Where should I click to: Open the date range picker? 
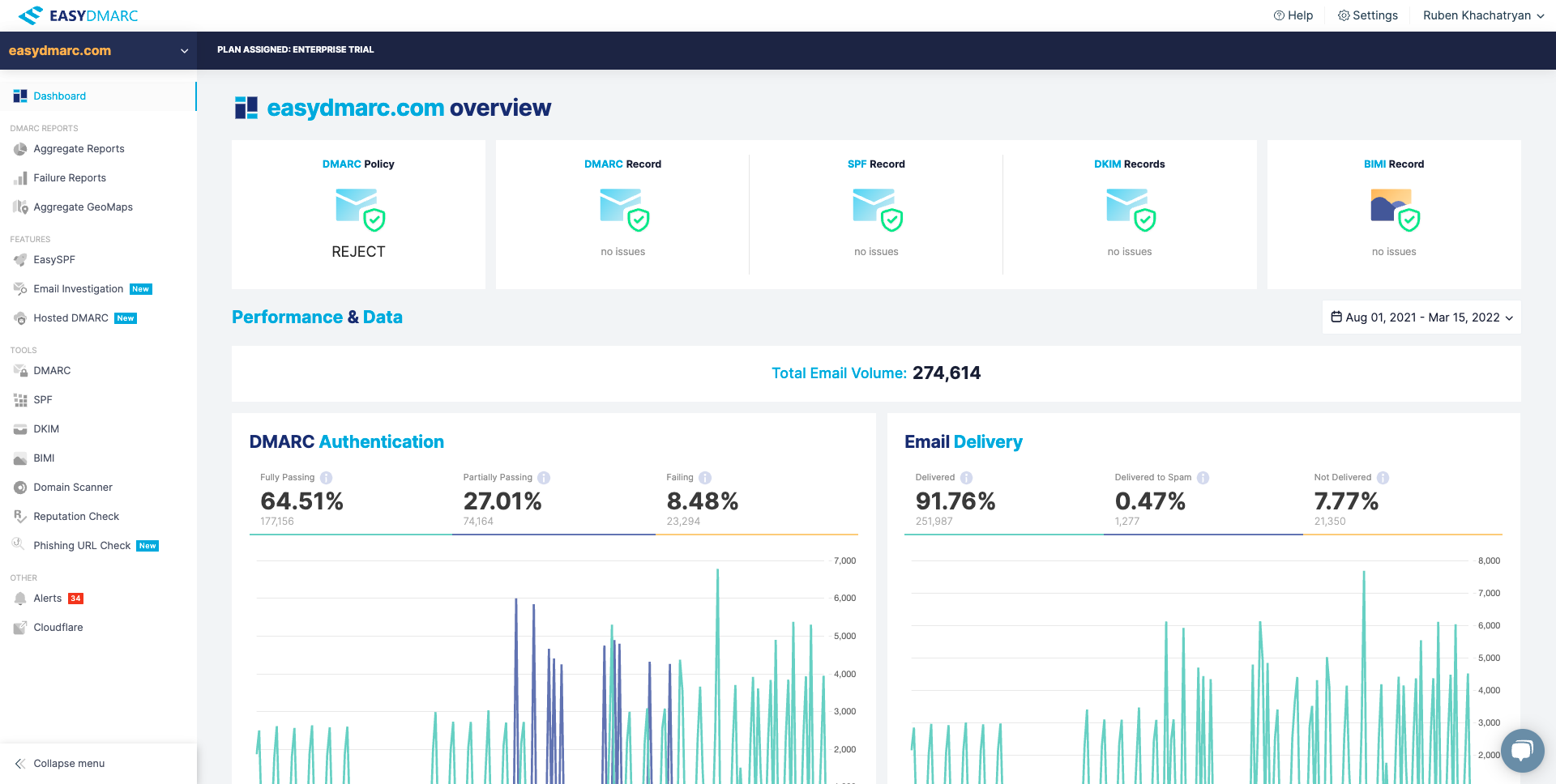click(1421, 317)
